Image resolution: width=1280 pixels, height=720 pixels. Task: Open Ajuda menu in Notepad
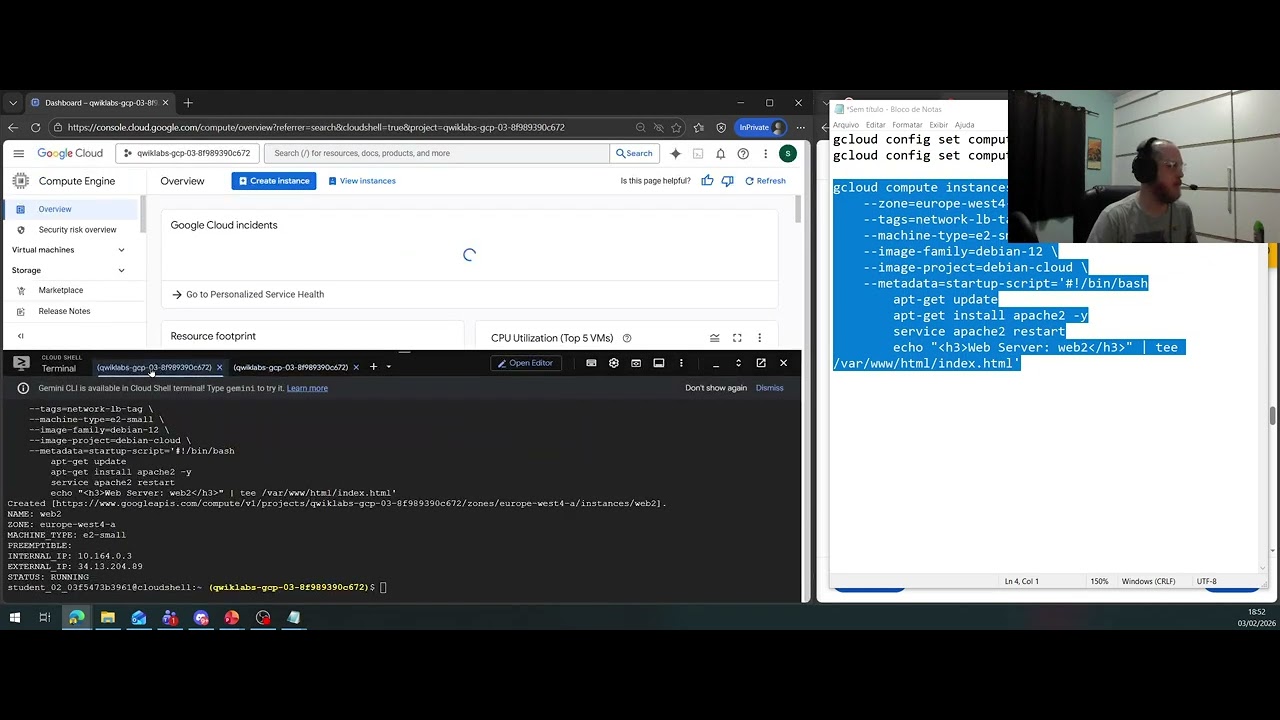click(965, 125)
